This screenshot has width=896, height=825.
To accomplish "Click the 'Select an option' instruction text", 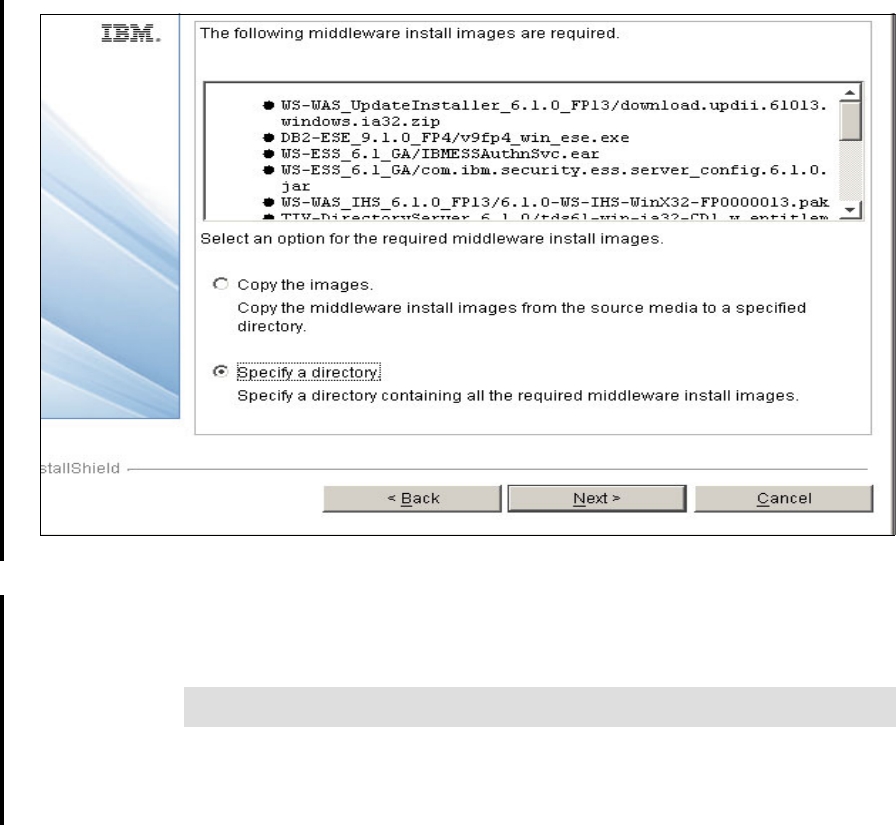I will click(432, 239).
